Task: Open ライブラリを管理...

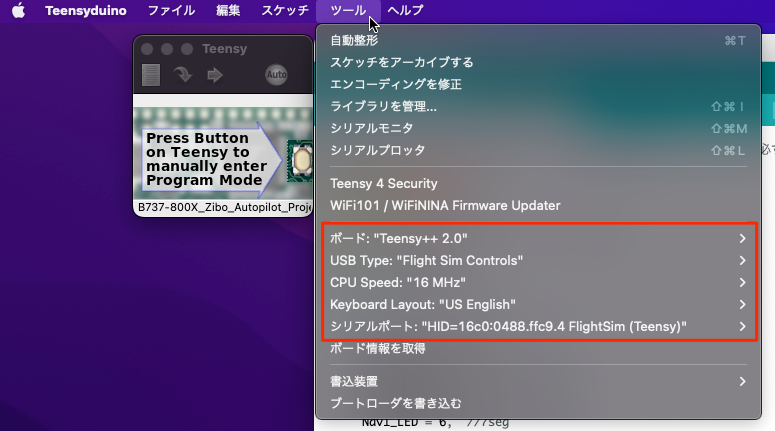Action: [x=538, y=106]
